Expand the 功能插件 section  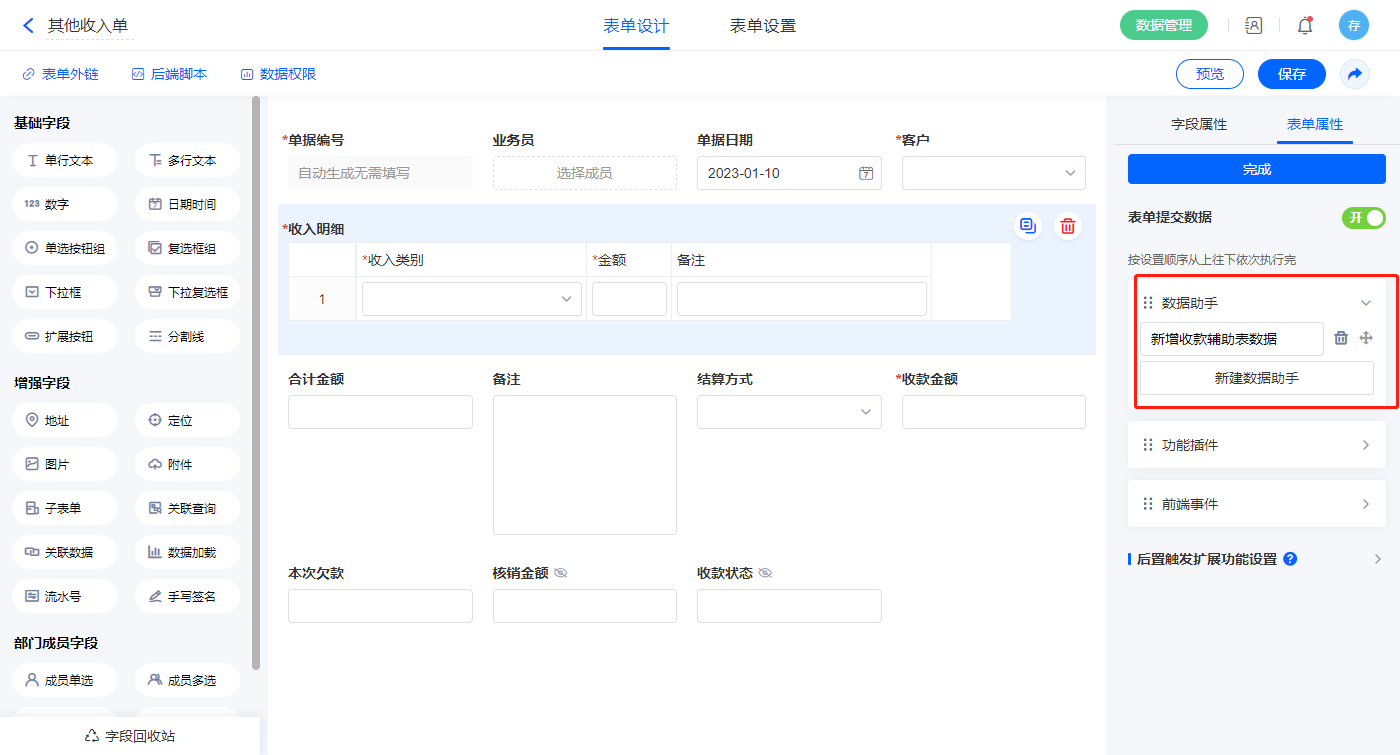[x=1256, y=445]
